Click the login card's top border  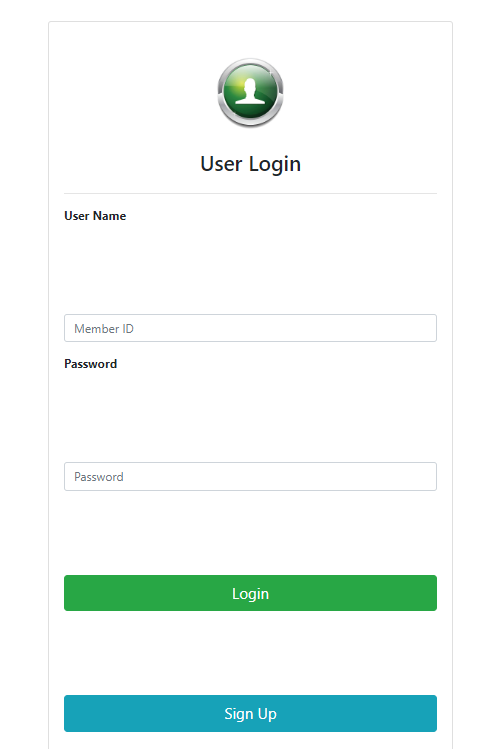tap(250, 21)
